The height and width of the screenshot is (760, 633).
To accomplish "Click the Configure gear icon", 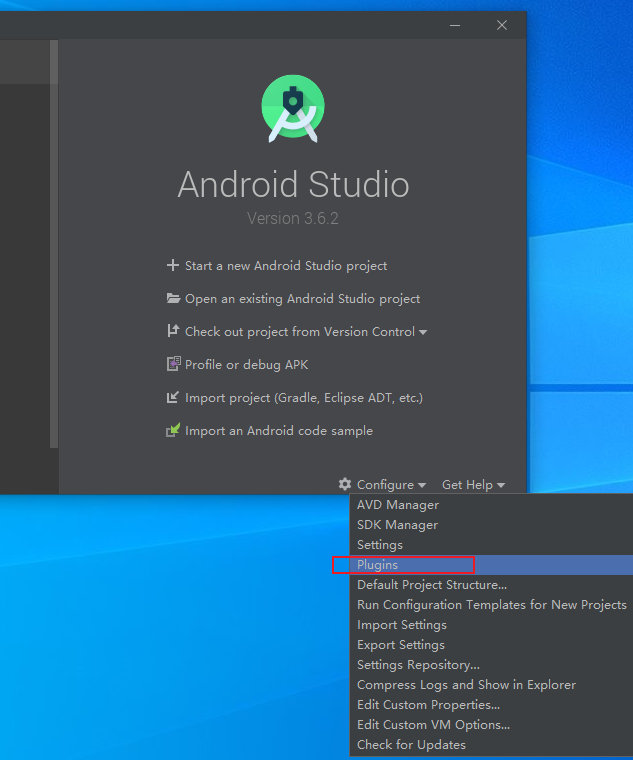I will point(345,484).
